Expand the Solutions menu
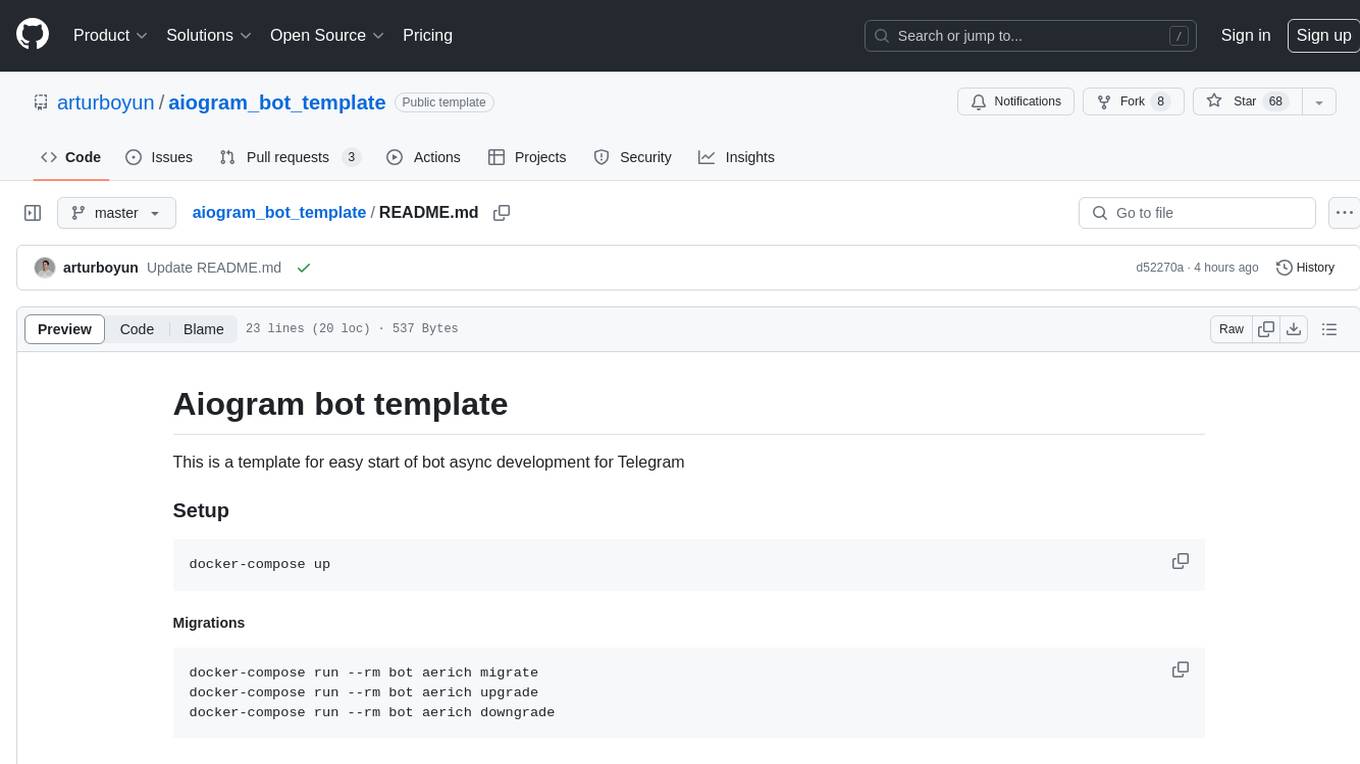Screen dimensions: 1360x764 (208, 35)
